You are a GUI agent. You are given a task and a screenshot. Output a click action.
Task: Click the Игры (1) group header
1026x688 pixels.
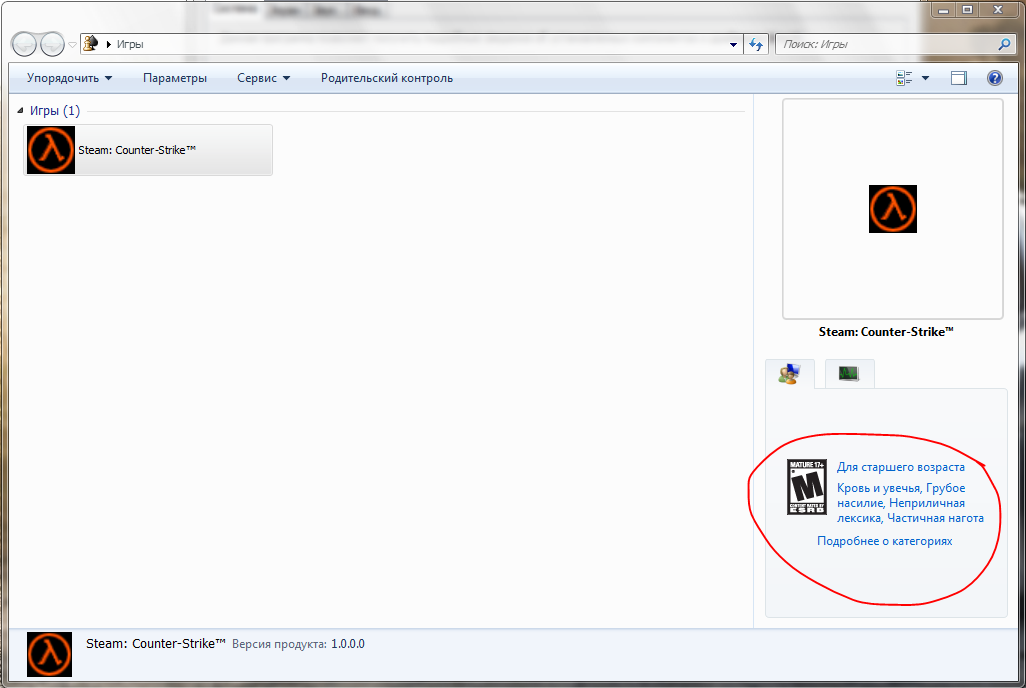[x=55, y=111]
